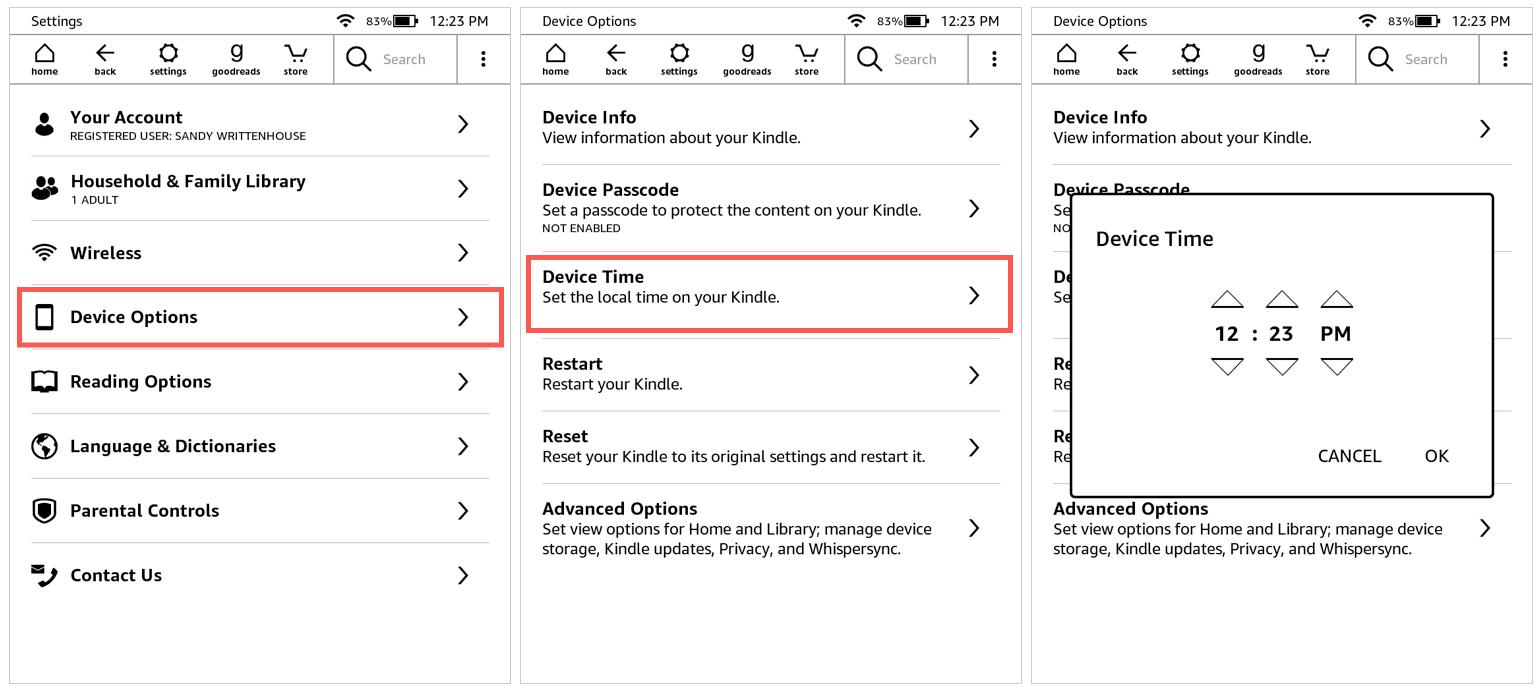This screenshot has height=690, width=1540.
Task: Open Device Time in middle screen
Action: pos(771,294)
